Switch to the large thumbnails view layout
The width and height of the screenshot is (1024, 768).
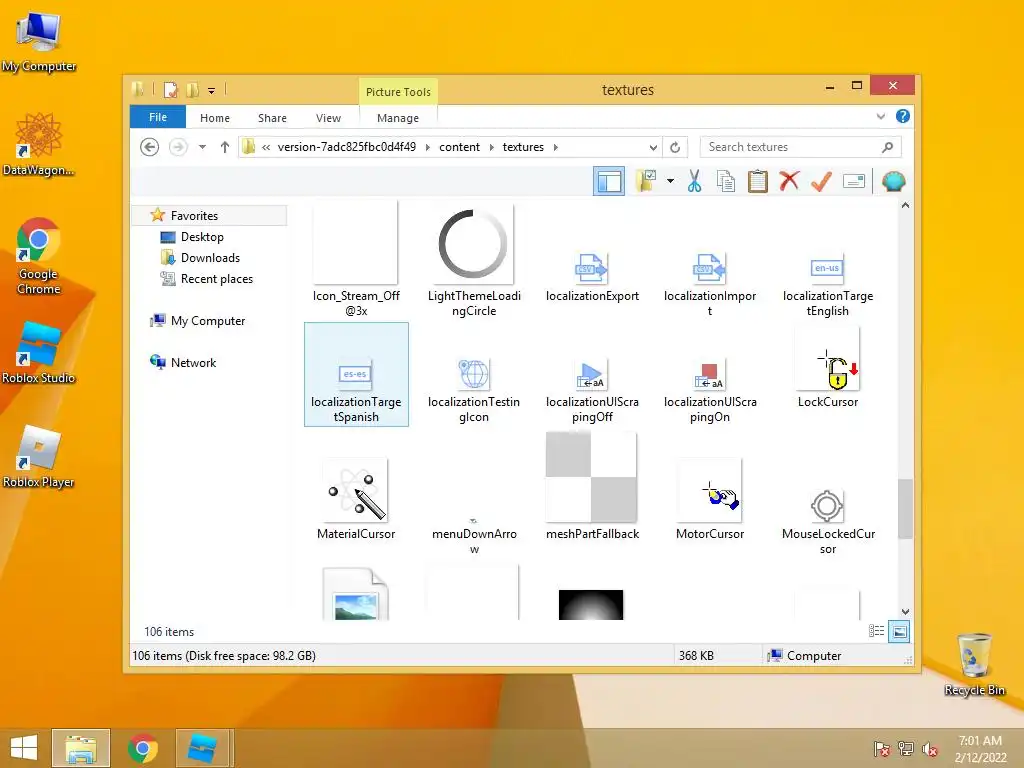(899, 631)
